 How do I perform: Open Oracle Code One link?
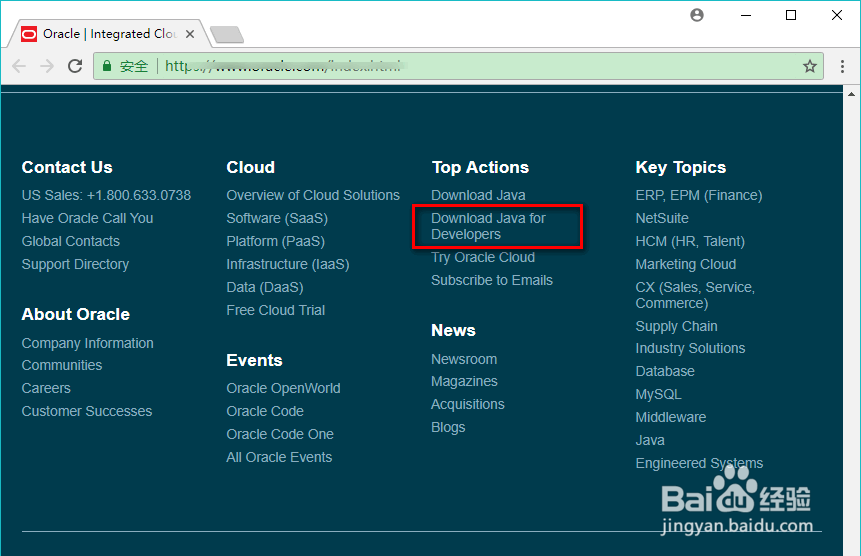pyautogui.click(x=280, y=435)
